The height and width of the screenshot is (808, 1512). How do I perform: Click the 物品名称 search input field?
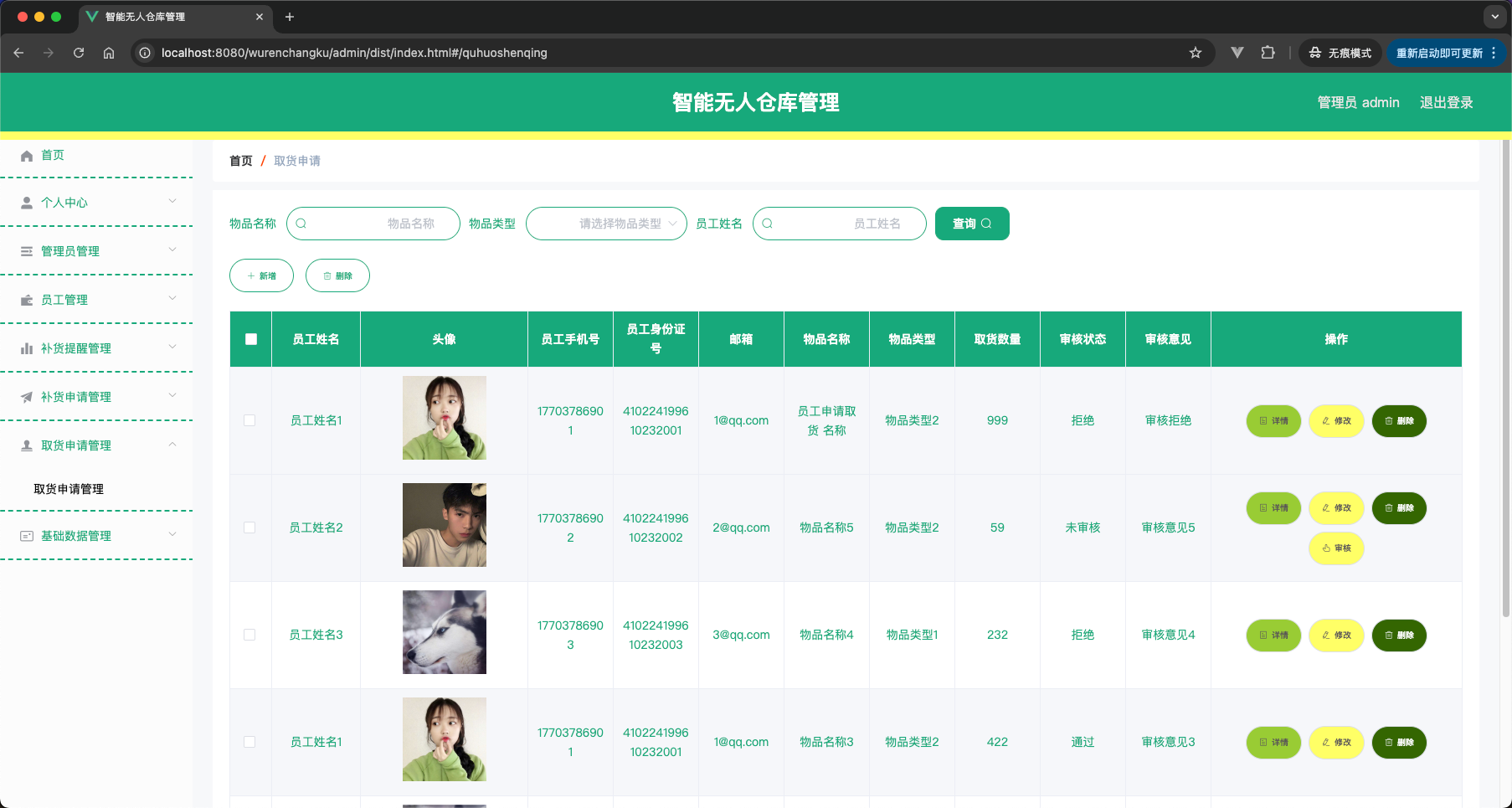(x=373, y=224)
